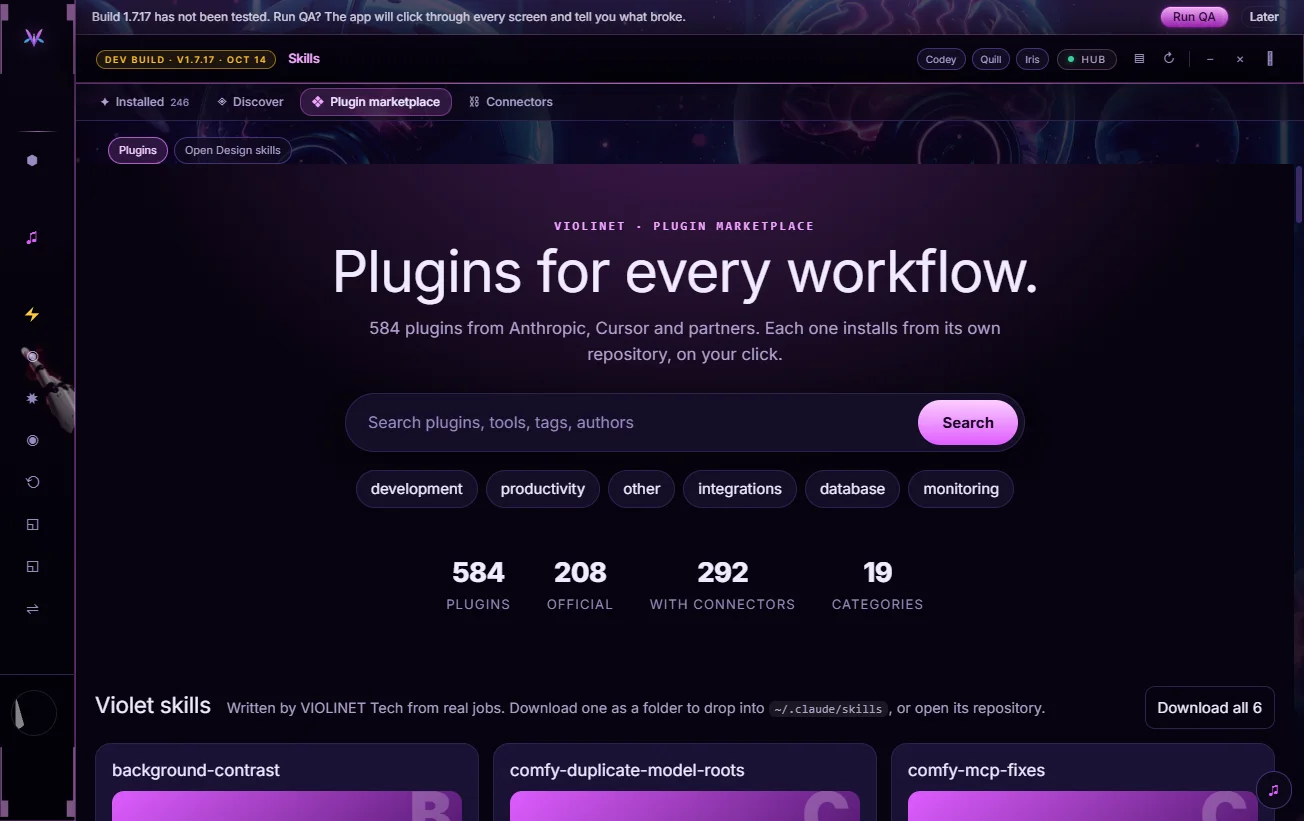Filter by the other category chip
Screen dimensions: 1304x821
(x=642, y=489)
